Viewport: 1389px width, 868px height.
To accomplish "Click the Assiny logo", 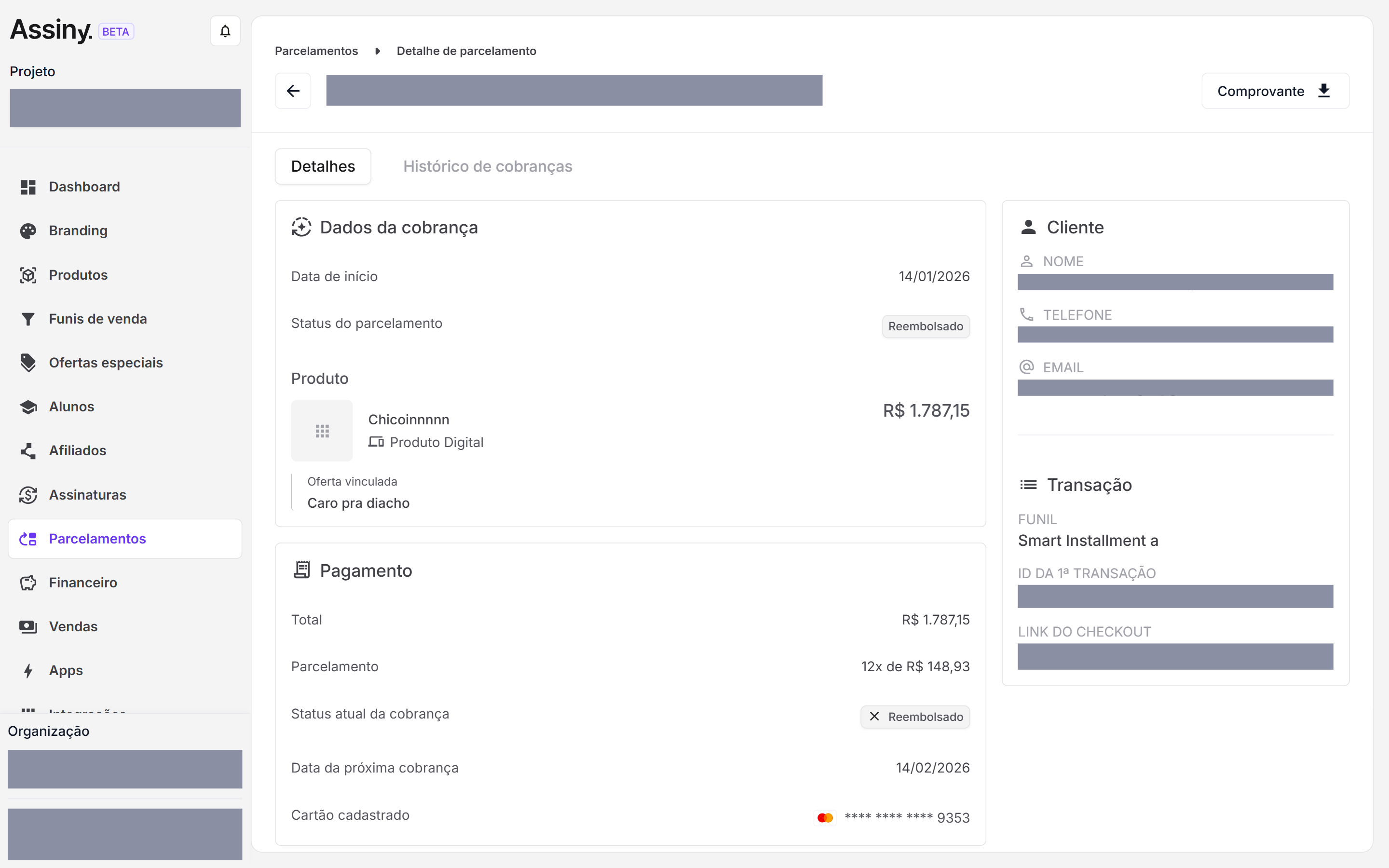I will [x=51, y=30].
